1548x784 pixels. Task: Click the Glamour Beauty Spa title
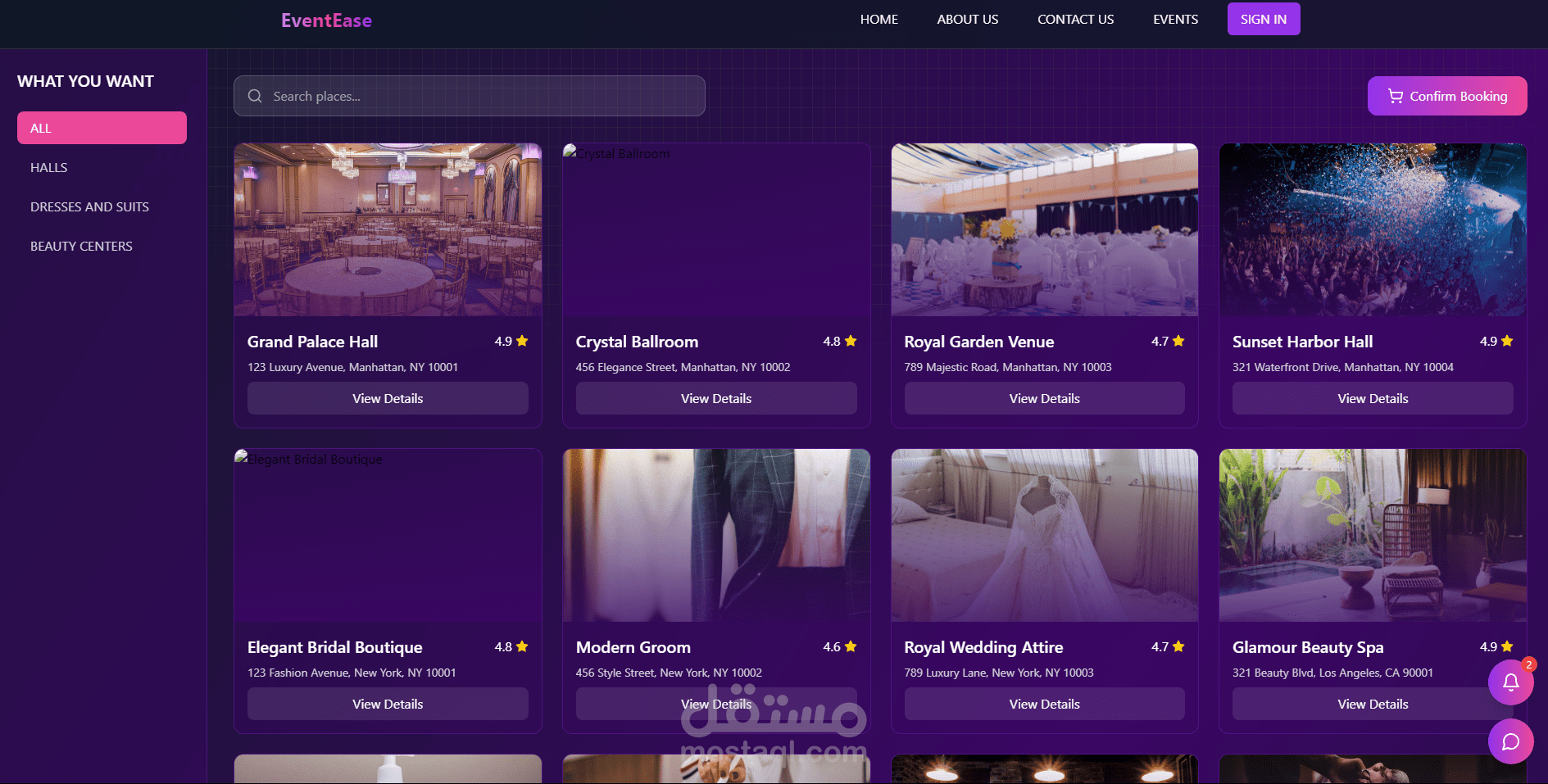(x=1308, y=647)
